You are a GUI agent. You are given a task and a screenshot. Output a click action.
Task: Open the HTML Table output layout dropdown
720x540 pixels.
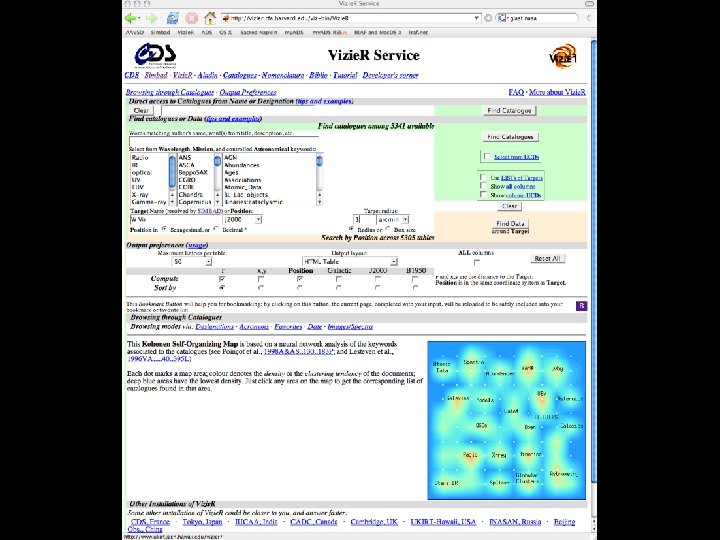[x=349, y=262]
